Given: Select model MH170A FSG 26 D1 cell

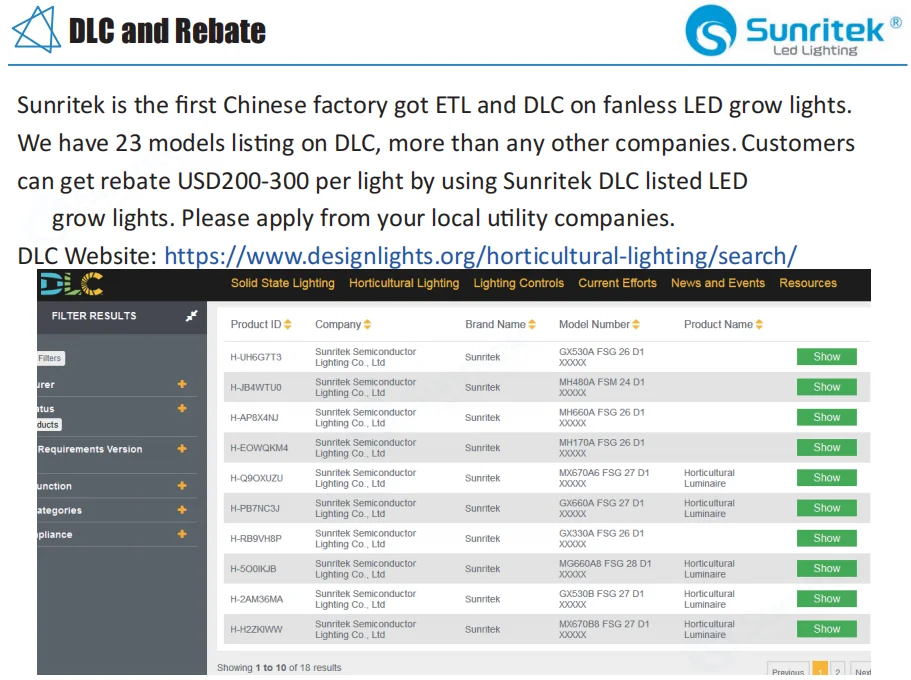Looking at the screenshot, I should (601, 448).
